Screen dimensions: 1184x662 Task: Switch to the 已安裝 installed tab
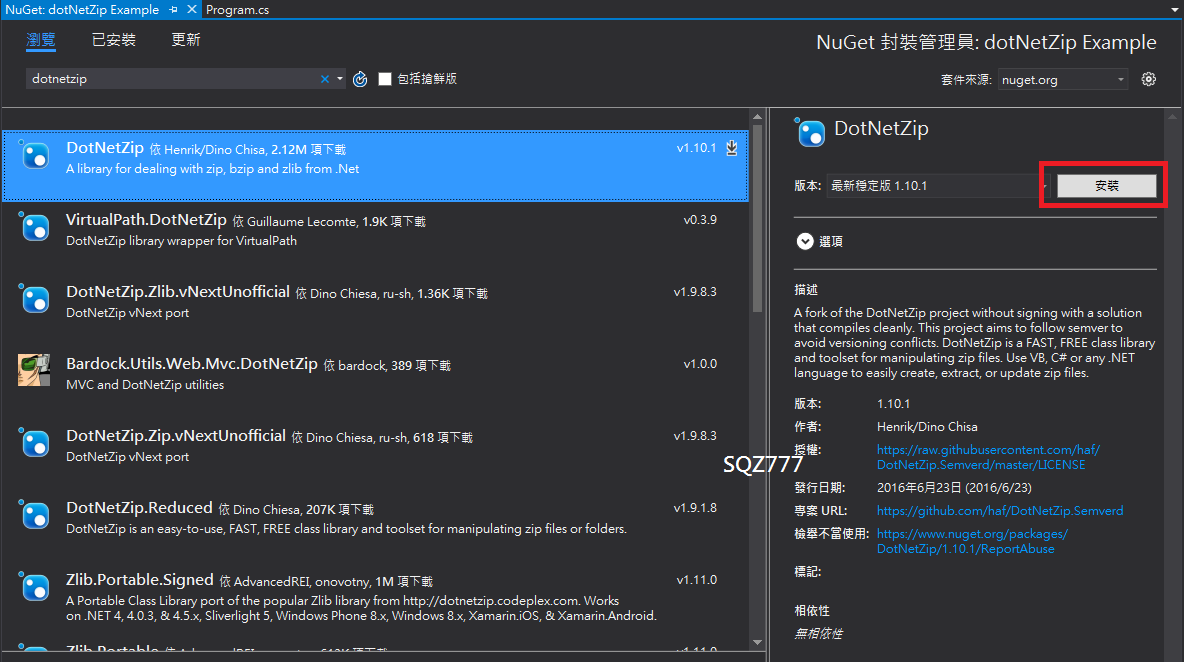tap(113, 40)
